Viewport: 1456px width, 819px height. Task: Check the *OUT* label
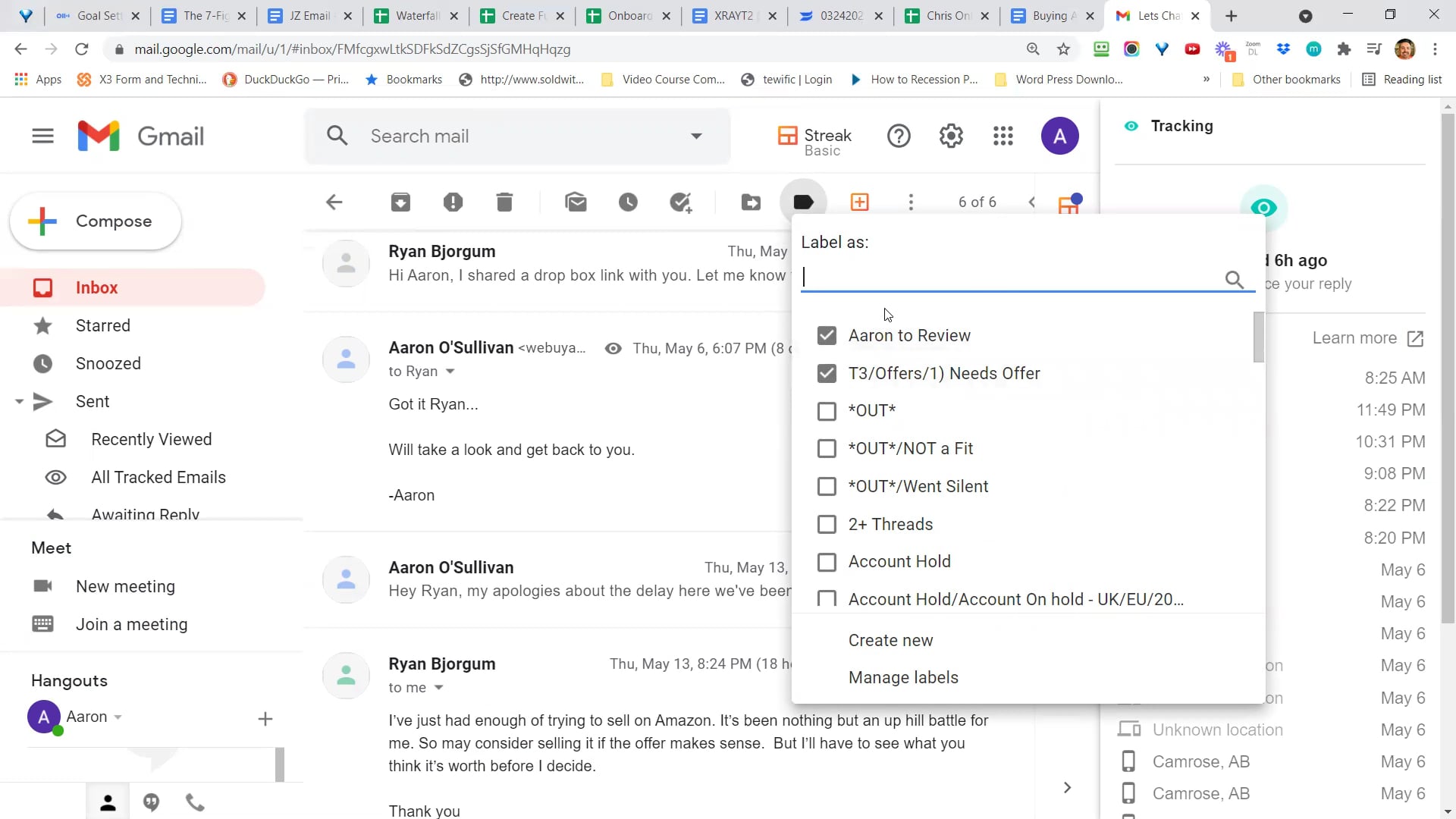tap(827, 411)
